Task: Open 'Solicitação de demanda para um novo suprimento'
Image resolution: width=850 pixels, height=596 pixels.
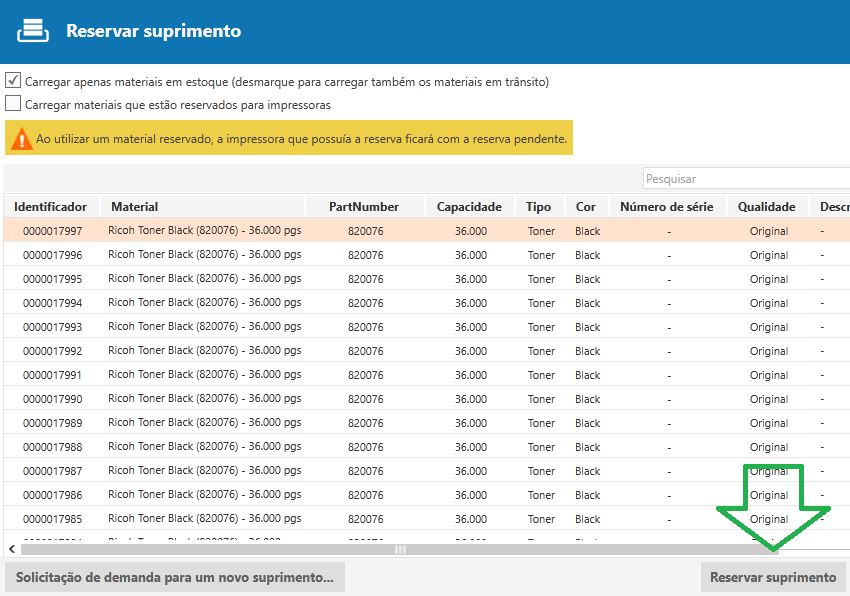Action: (175, 577)
